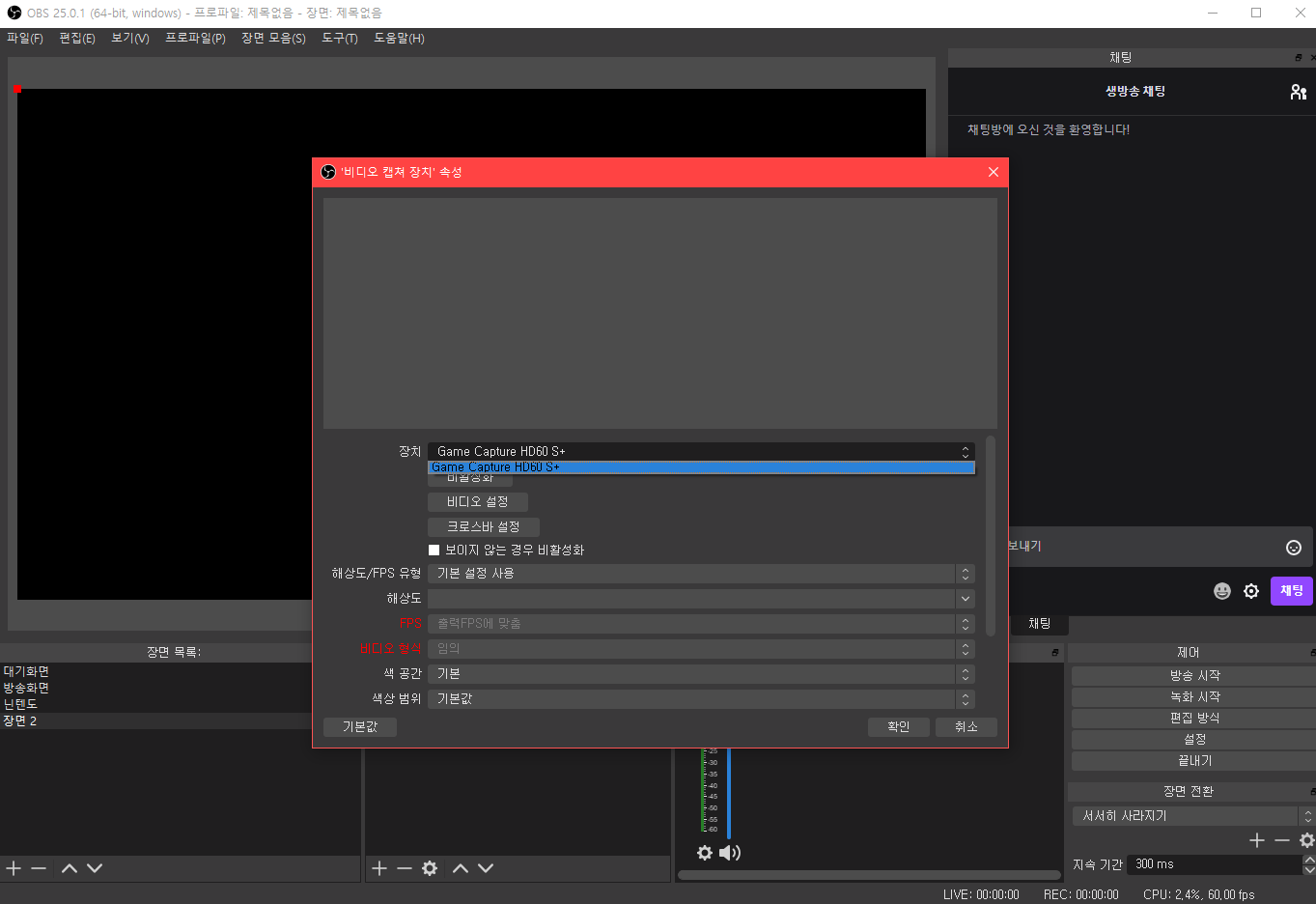Click the OBS logo in main title bar

point(14,13)
